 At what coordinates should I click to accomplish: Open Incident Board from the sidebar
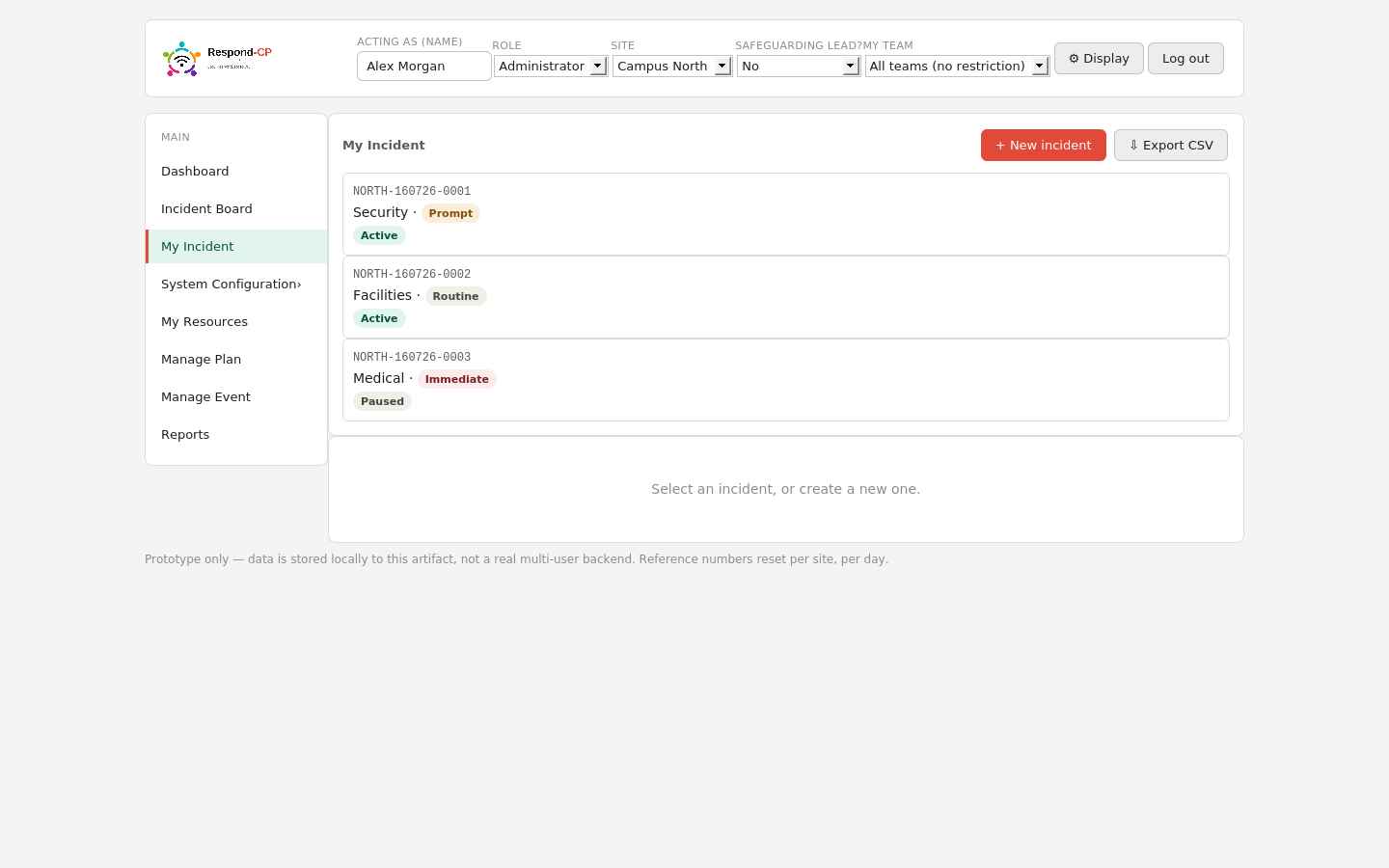pyautogui.click(x=236, y=208)
